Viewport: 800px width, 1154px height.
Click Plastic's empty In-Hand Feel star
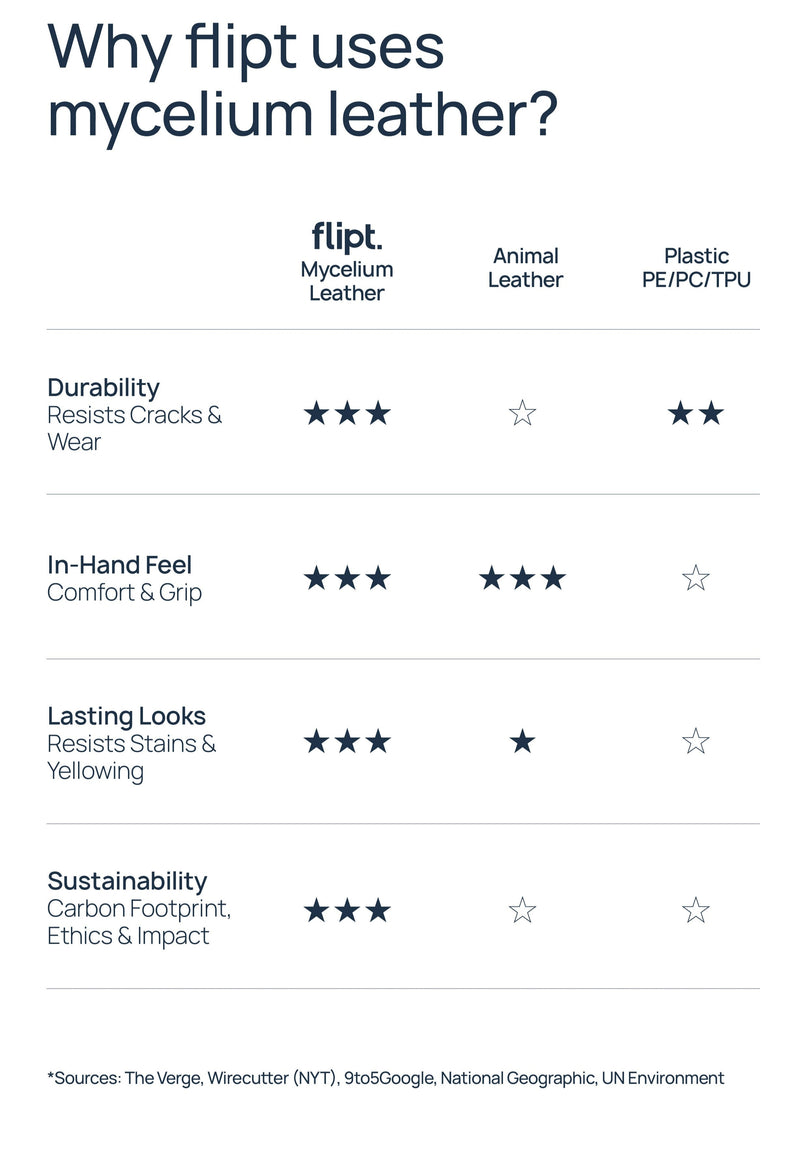pyautogui.click(x=695, y=578)
